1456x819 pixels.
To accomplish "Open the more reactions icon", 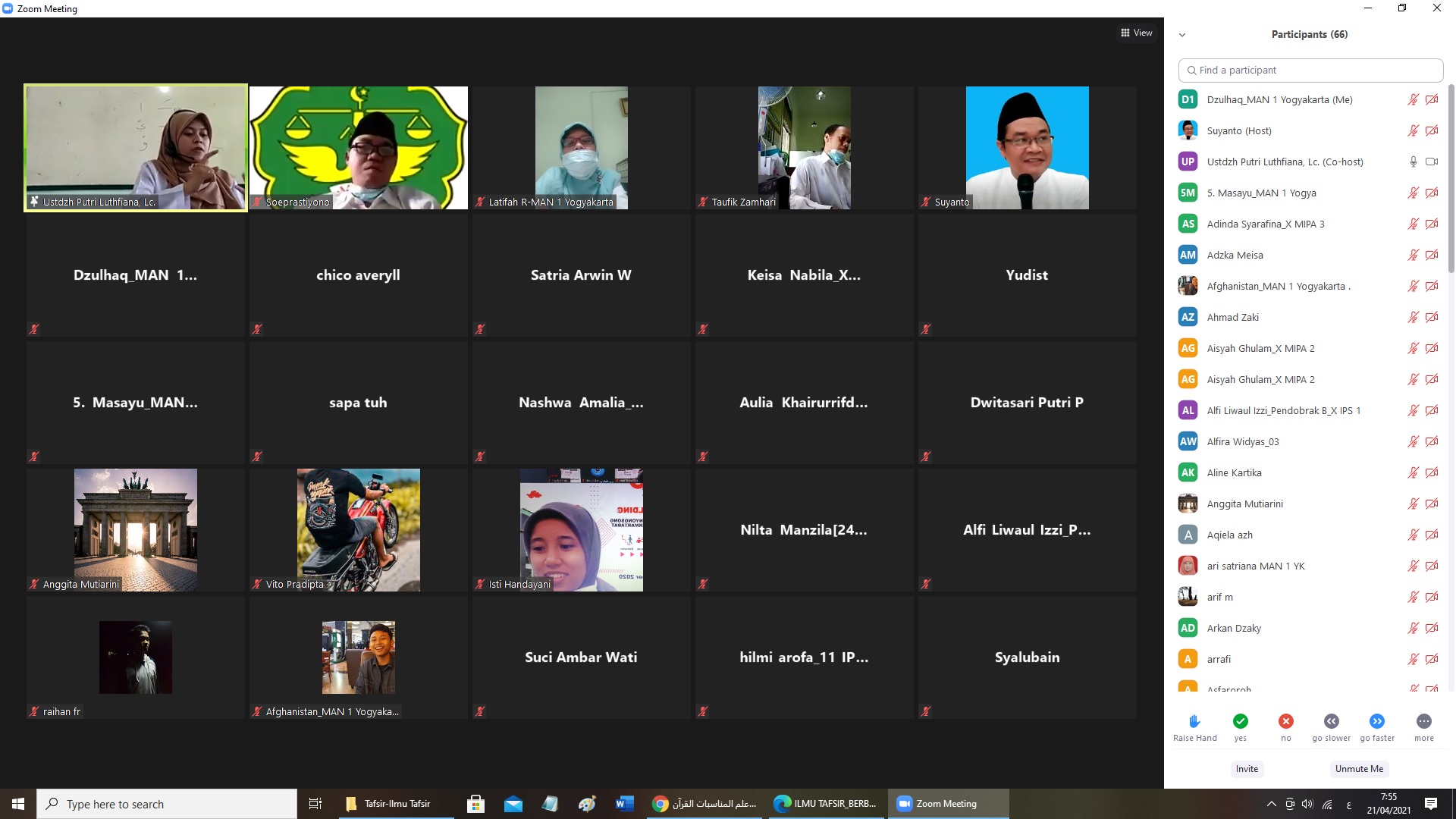I will [1424, 721].
